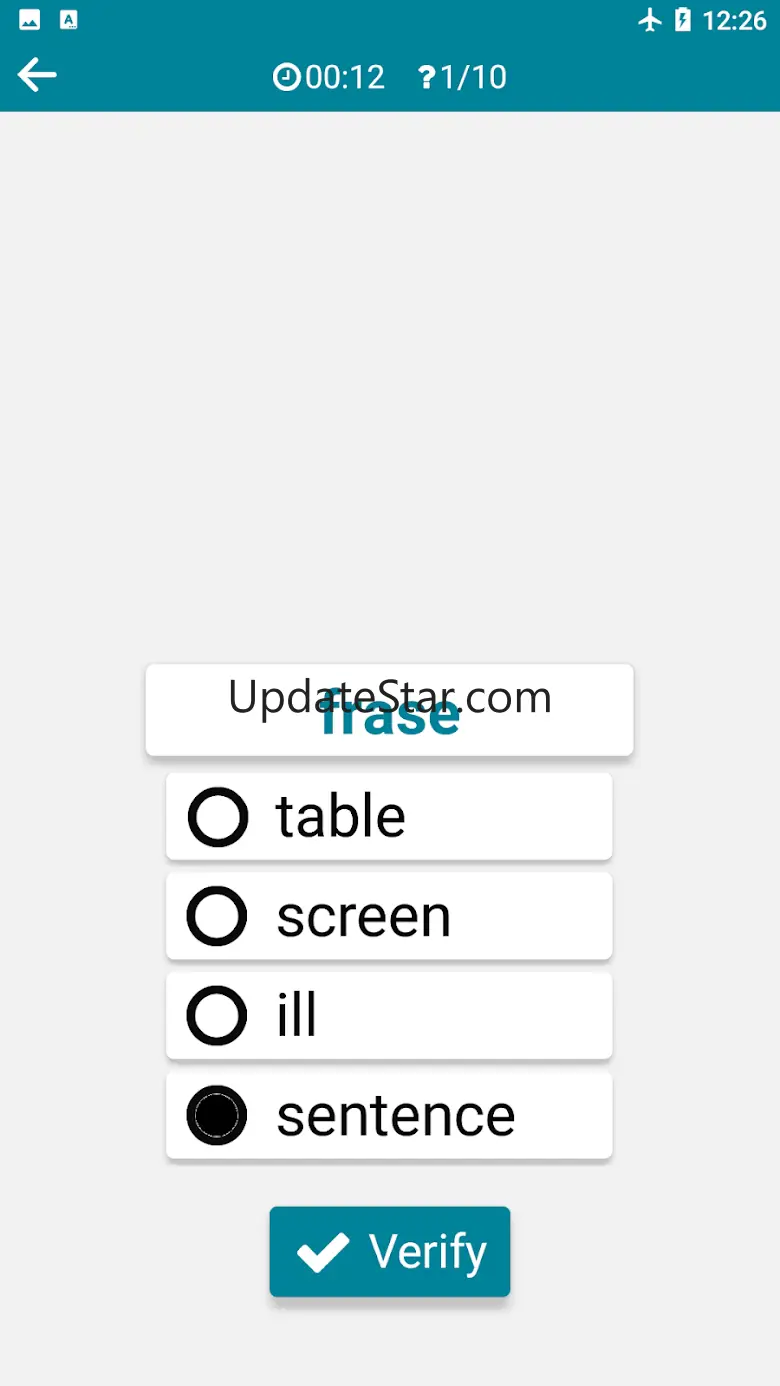Tap the 12:26 status bar clock
The height and width of the screenshot is (1386, 780).
(735, 20)
